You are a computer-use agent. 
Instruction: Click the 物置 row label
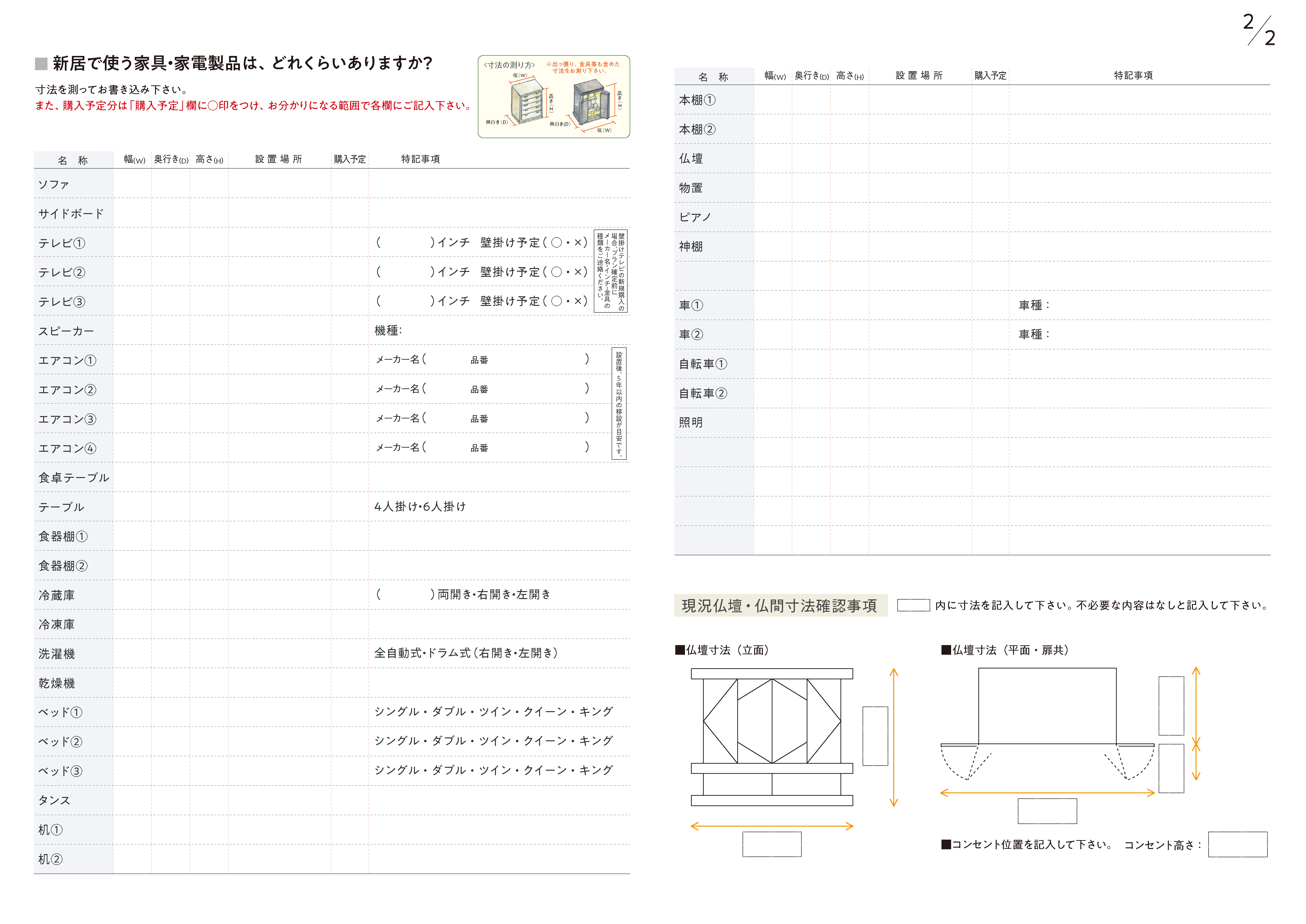pyautogui.click(x=691, y=188)
